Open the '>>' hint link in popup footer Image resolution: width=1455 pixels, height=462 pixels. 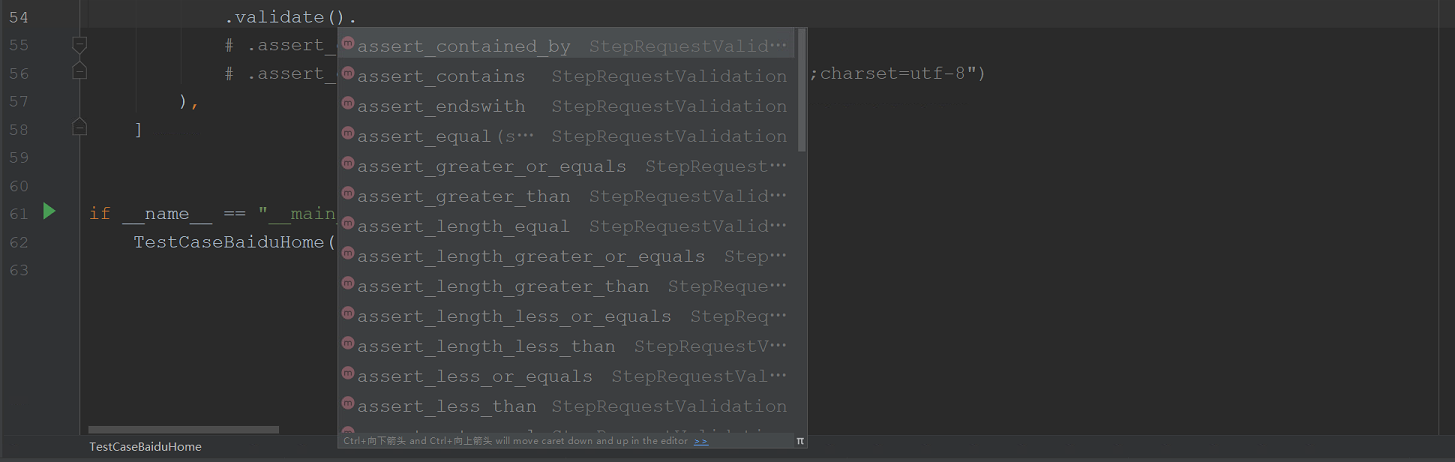pos(701,441)
